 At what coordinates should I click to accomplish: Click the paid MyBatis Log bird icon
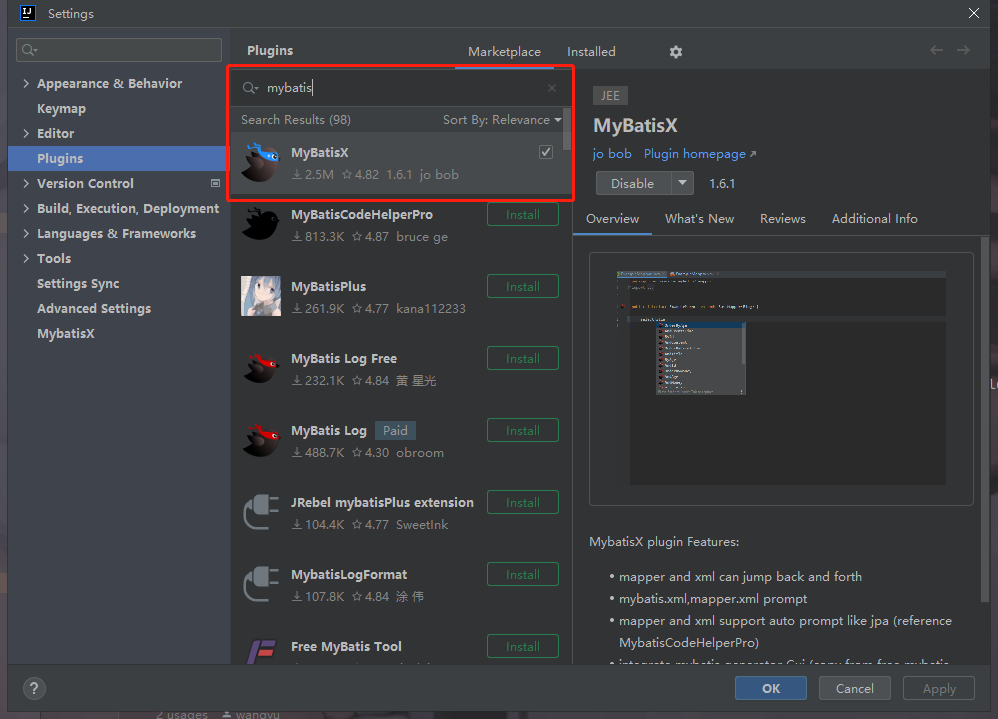click(x=261, y=440)
